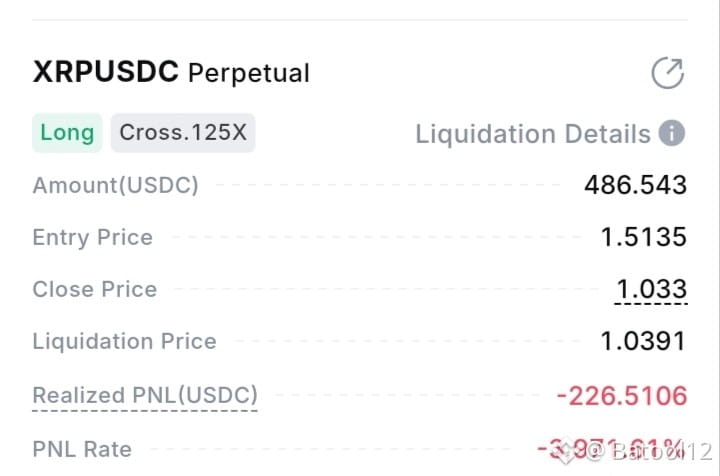Select the green Long badge
This screenshot has height=476, width=720.
click(x=67, y=133)
